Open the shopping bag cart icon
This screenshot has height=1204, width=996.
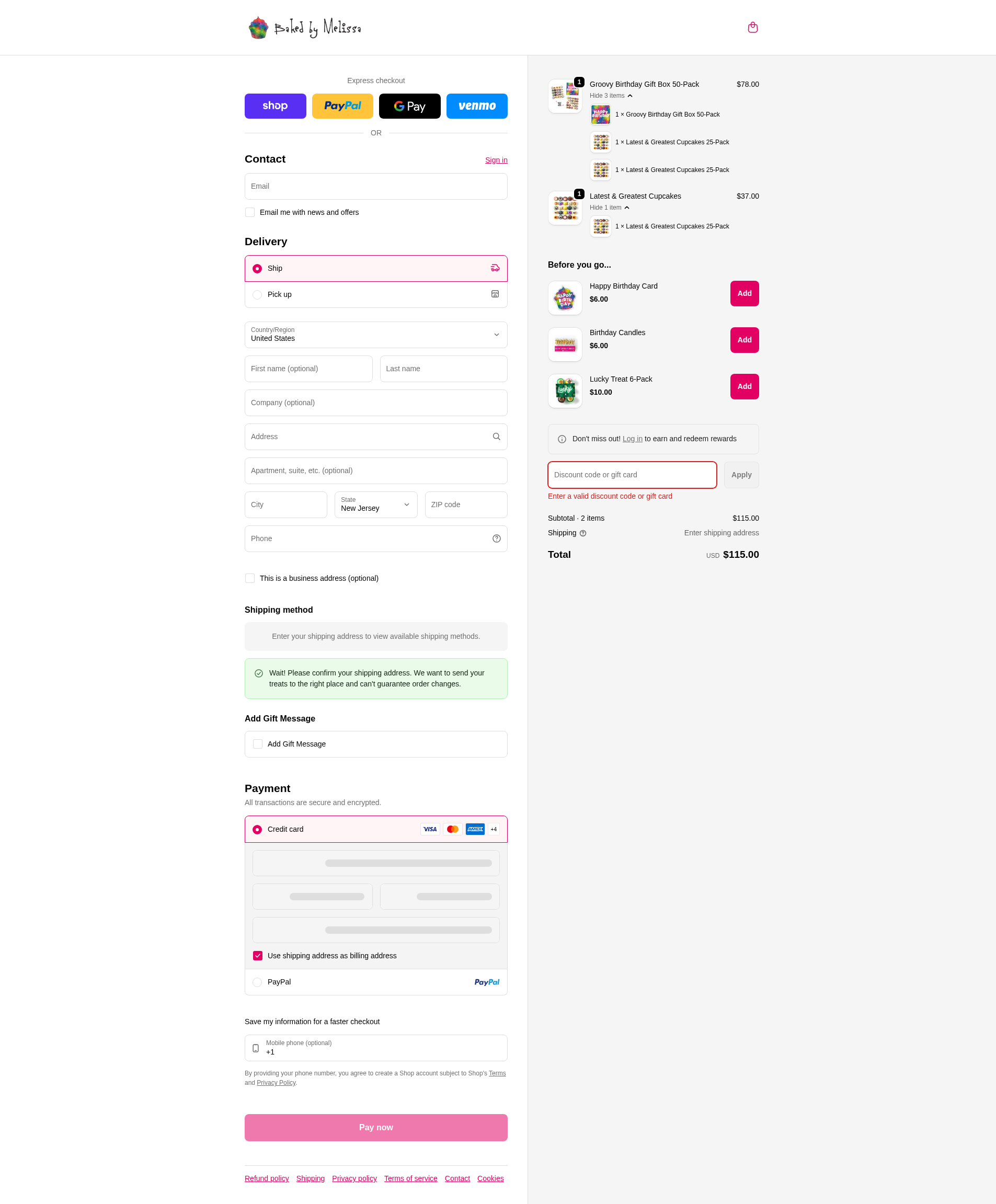[x=752, y=28]
